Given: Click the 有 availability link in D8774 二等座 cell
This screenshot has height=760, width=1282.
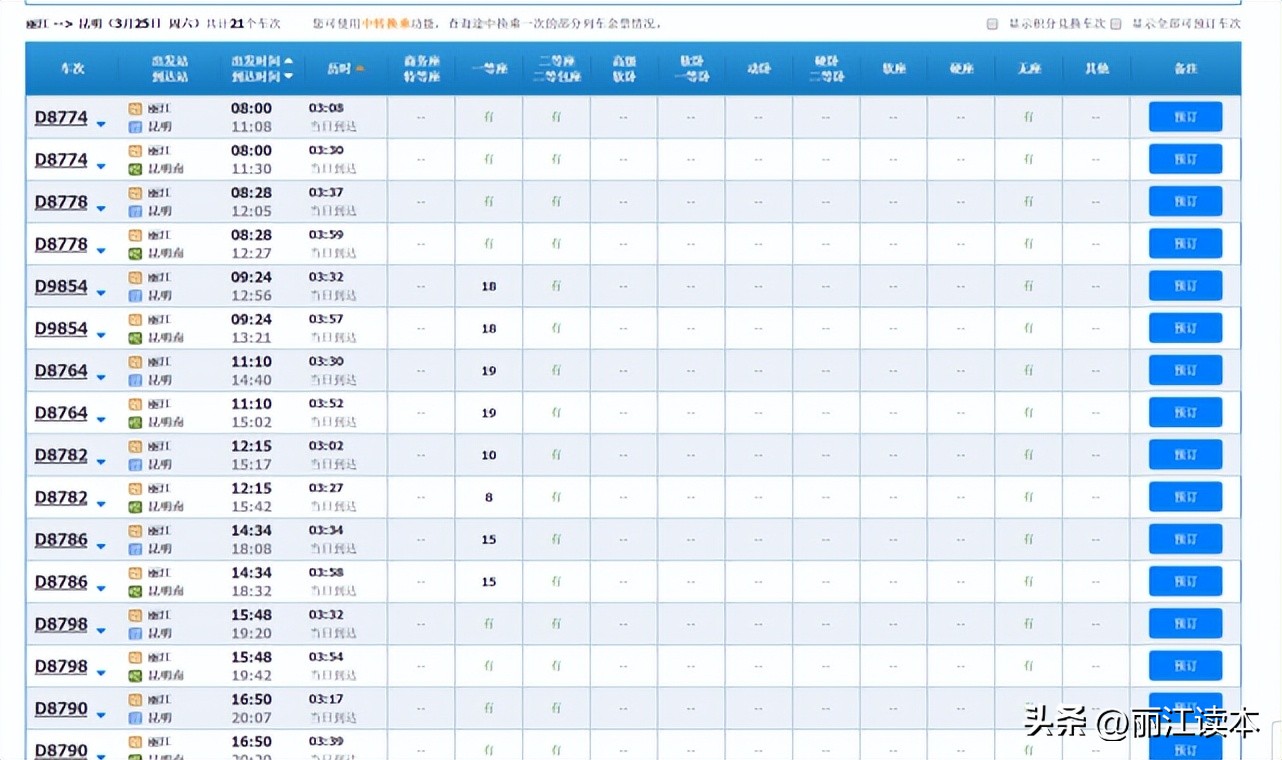Looking at the screenshot, I should point(556,116).
